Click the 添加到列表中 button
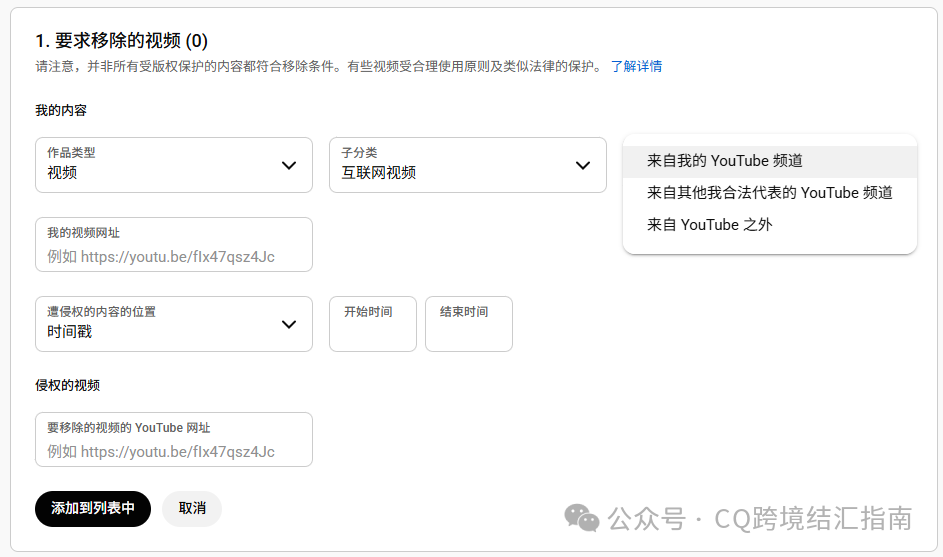The image size is (943, 557). pos(93,508)
